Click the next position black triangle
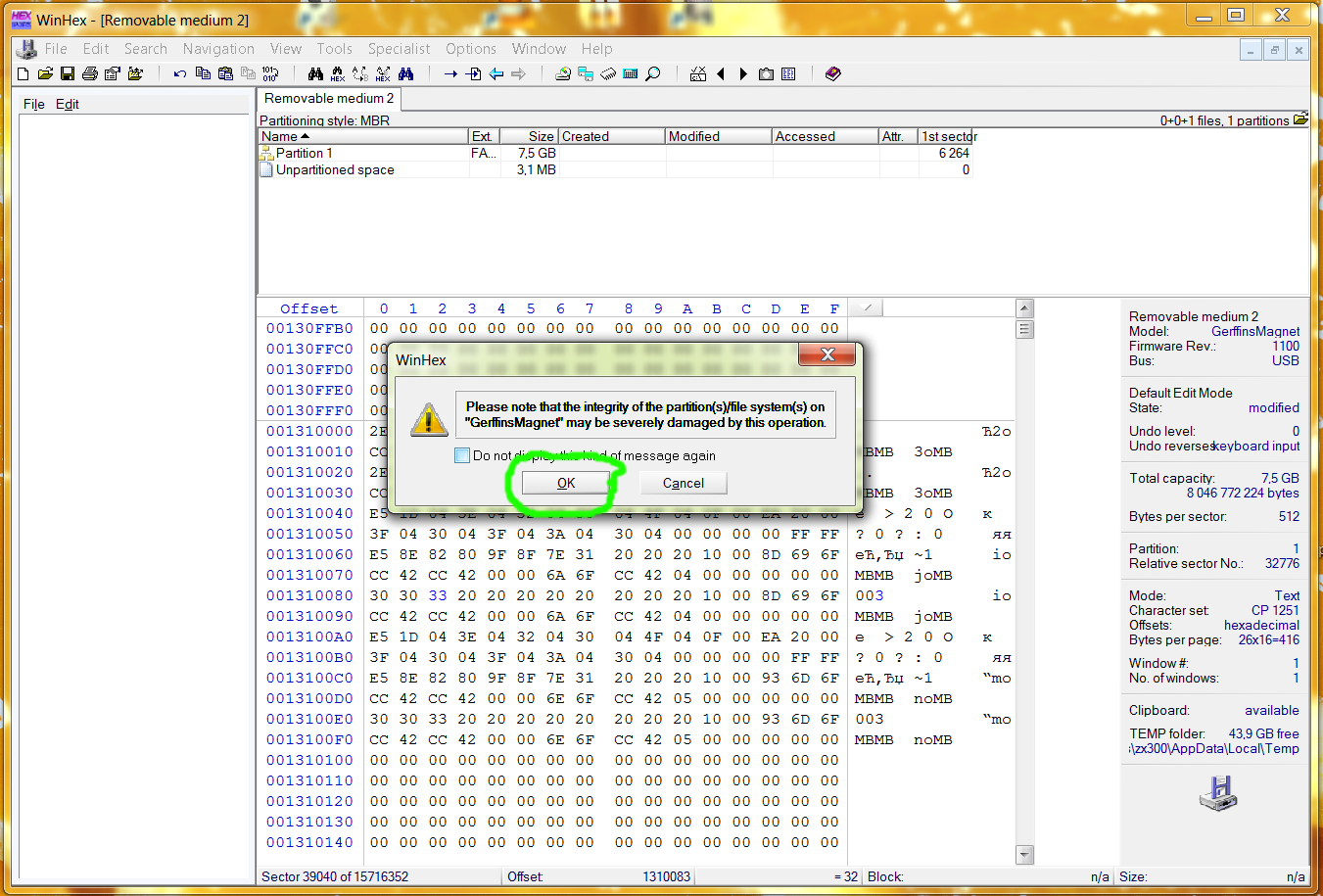Screen dimensions: 1323x896 743,73
